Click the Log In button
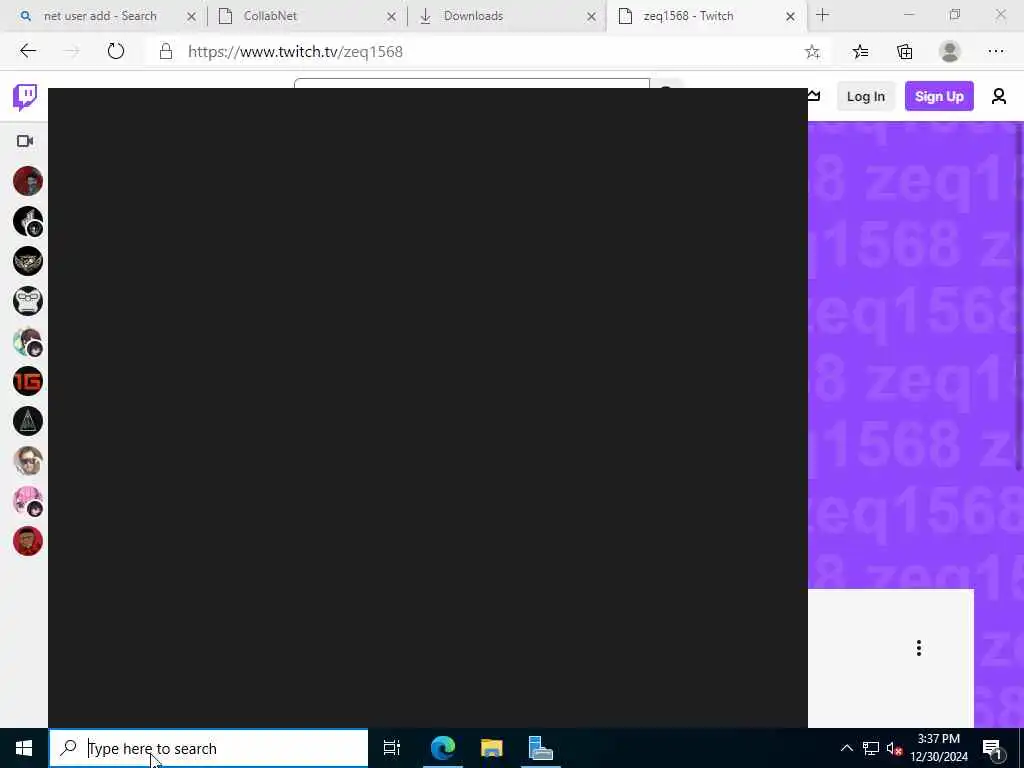 click(x=865, y=97)
